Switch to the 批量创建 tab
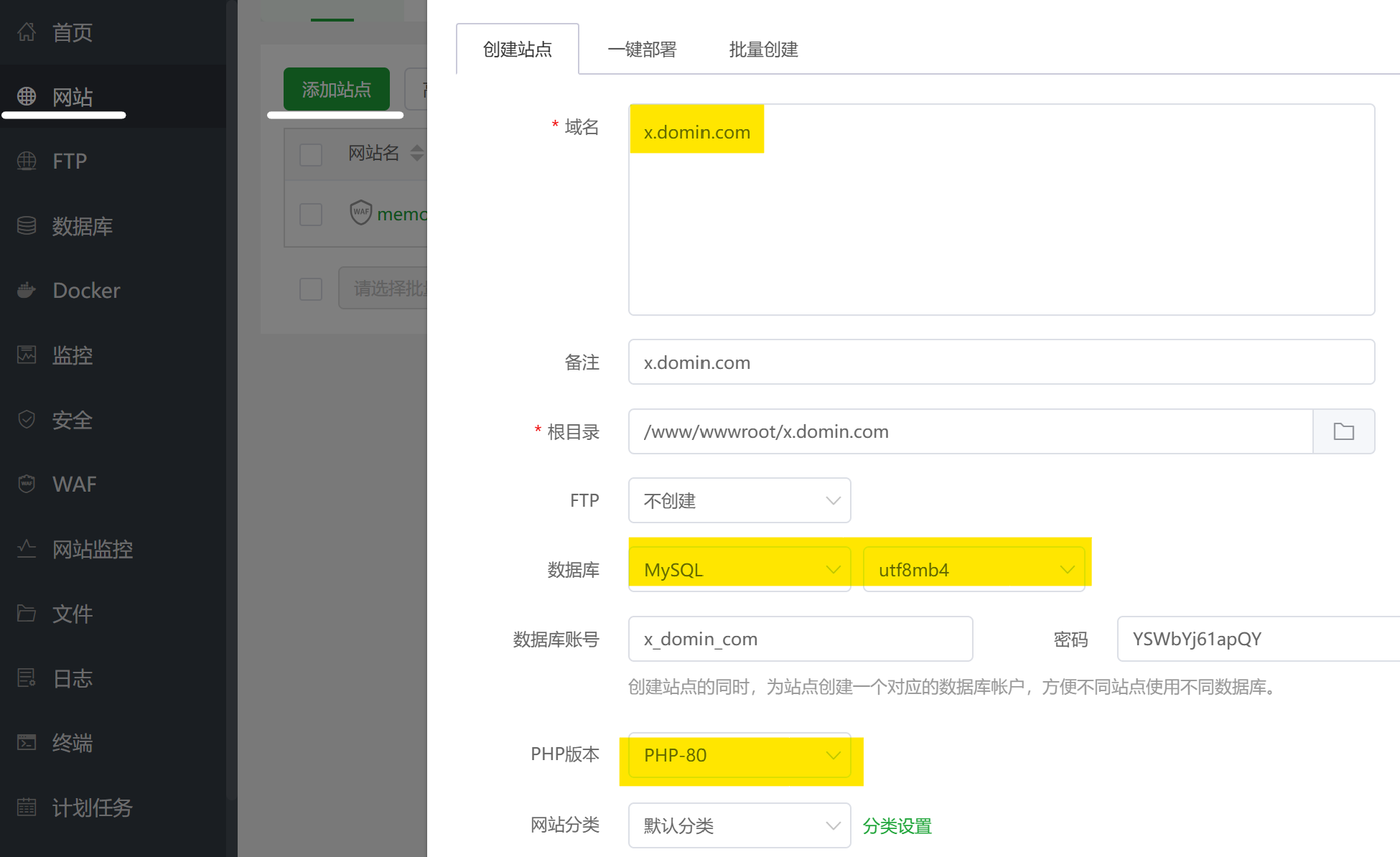The height and width of the screenshot is (857, 1400). tap(763, 49)
